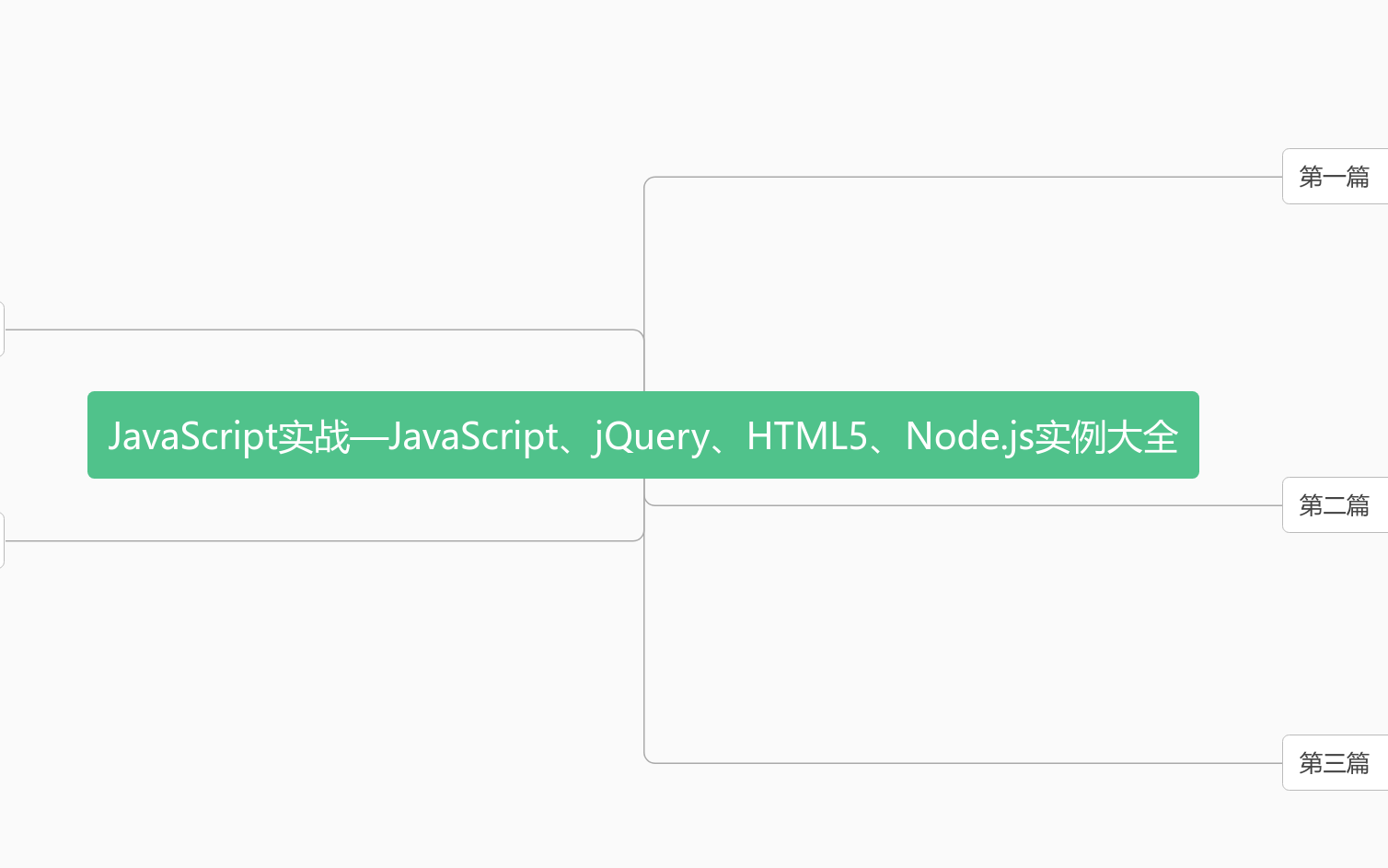Click the 第二篇 branch node
This screenshot has width=1388, height=868.
click(1334, 504)
